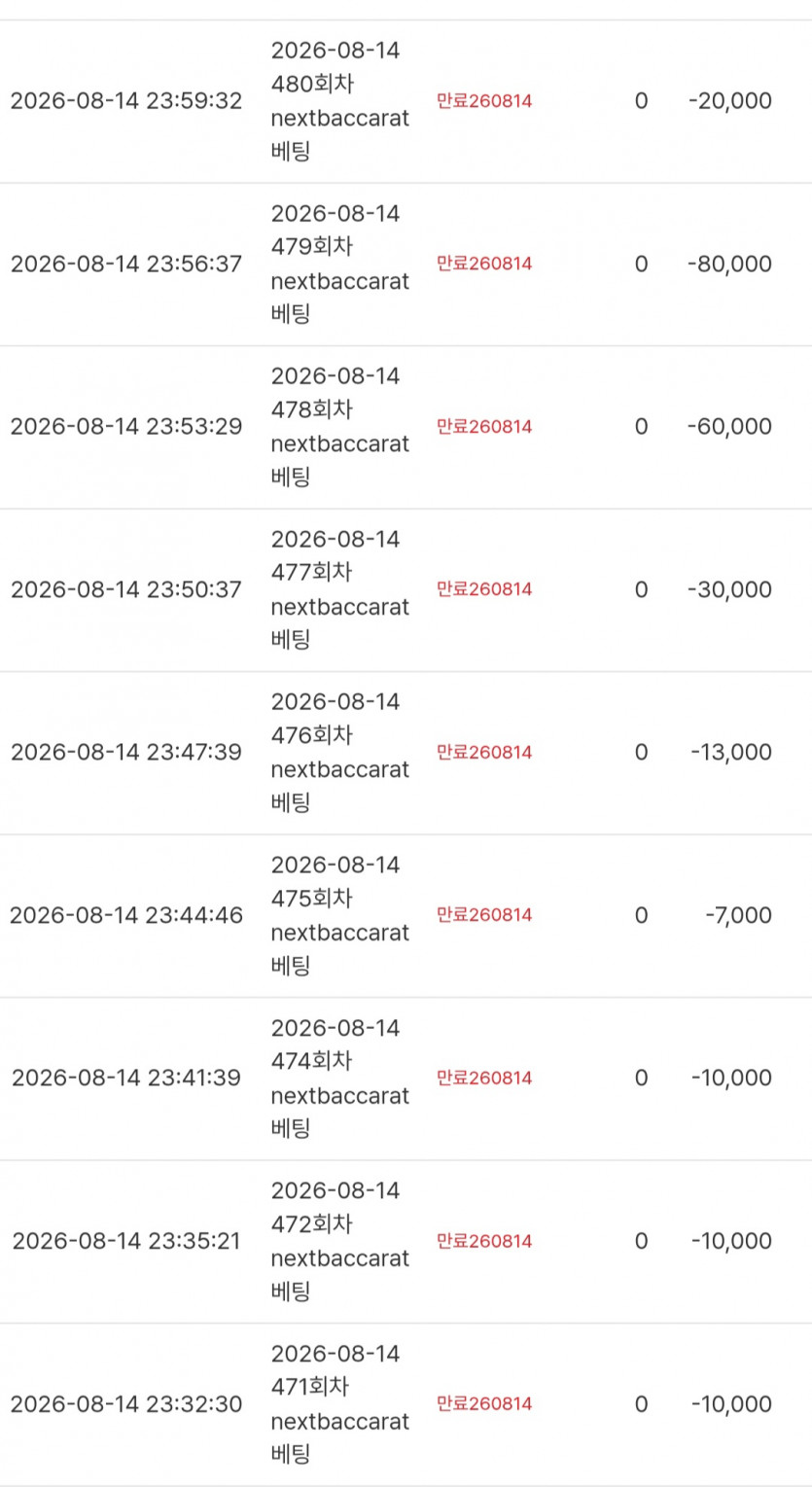Select the 23:56:37 timestamp cell
This screenshot has width=812, height=1487.
(126, 264)
